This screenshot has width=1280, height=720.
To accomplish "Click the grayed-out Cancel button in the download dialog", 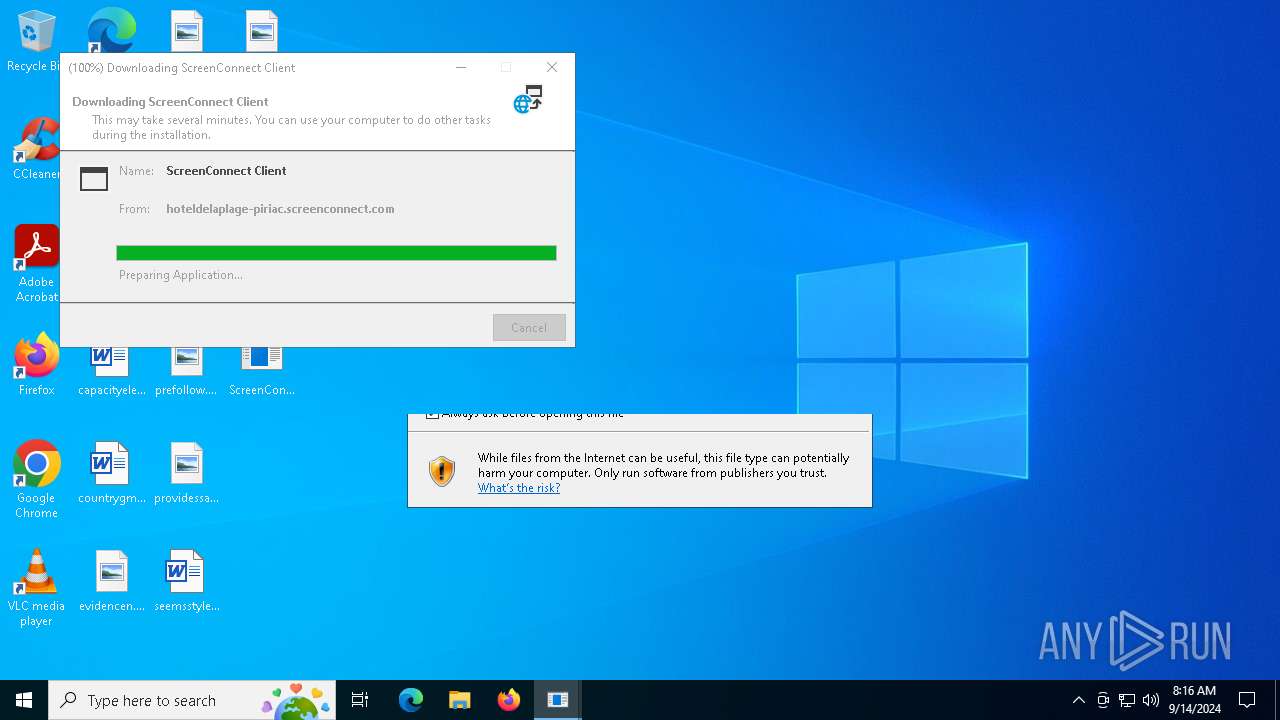I will [x=529, y=328].
